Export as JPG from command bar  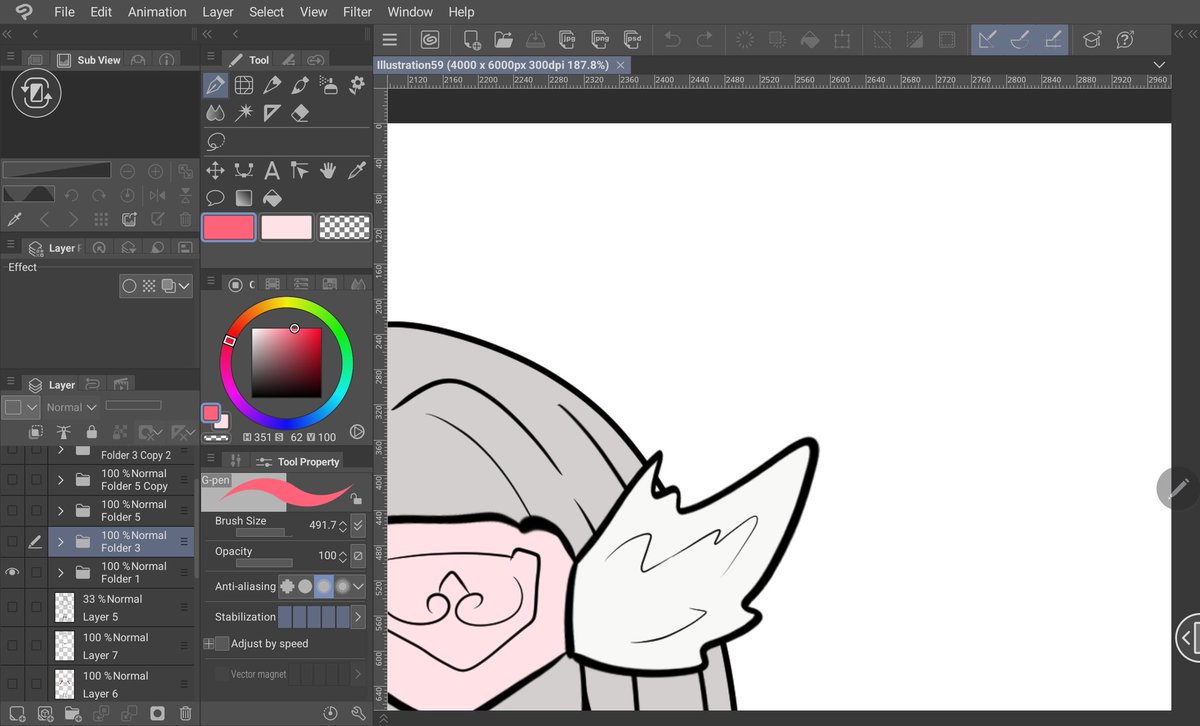567,40
